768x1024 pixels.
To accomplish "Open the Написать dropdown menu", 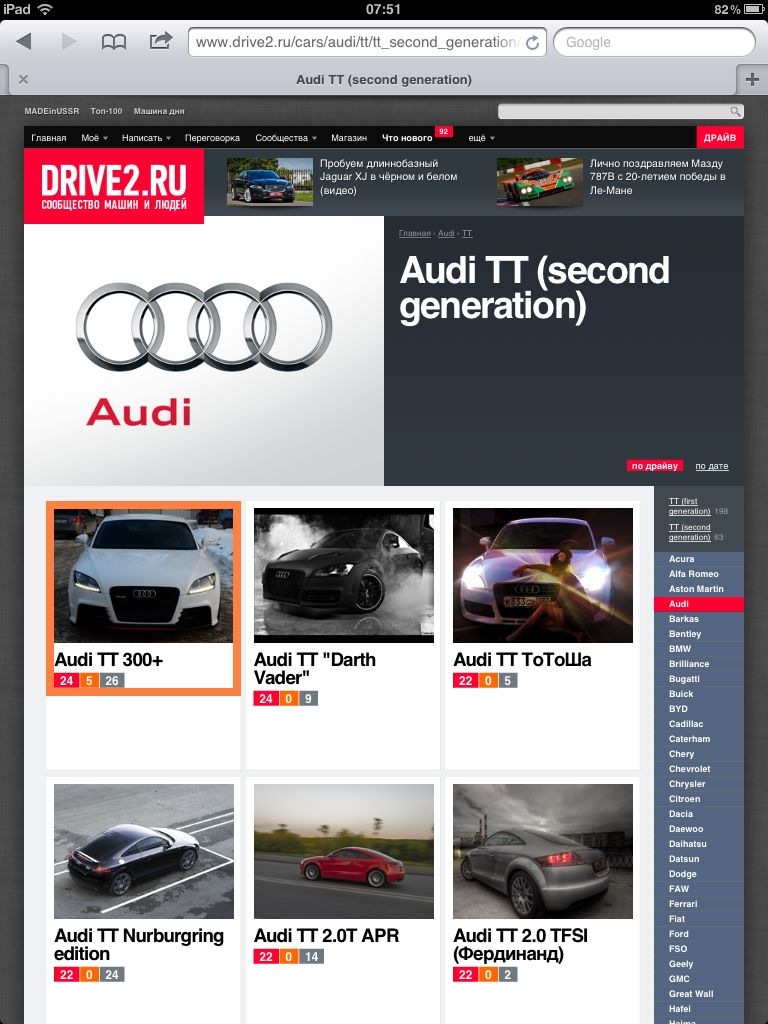I will point(146,138).
